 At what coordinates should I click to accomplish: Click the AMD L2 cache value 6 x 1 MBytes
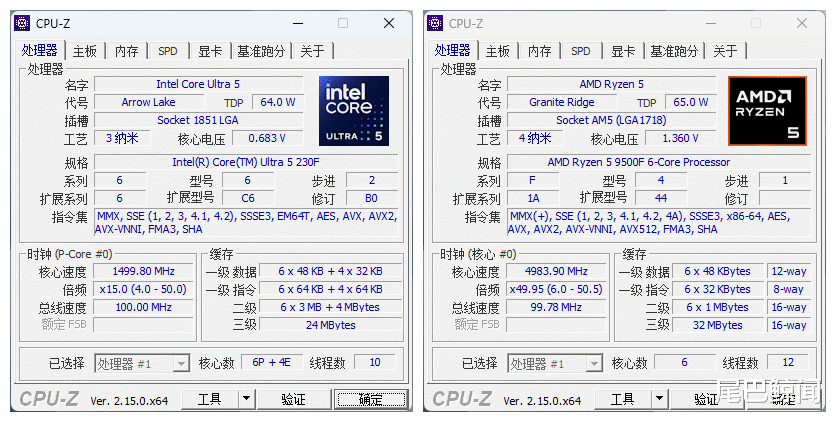pos(718,307)
